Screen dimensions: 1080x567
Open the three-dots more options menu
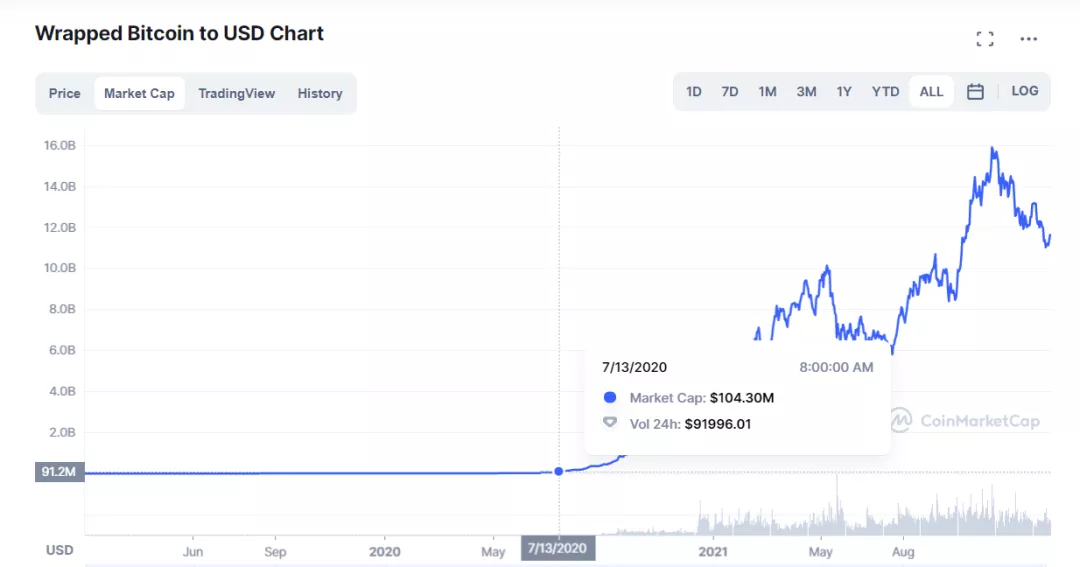tap(1029, 39)
